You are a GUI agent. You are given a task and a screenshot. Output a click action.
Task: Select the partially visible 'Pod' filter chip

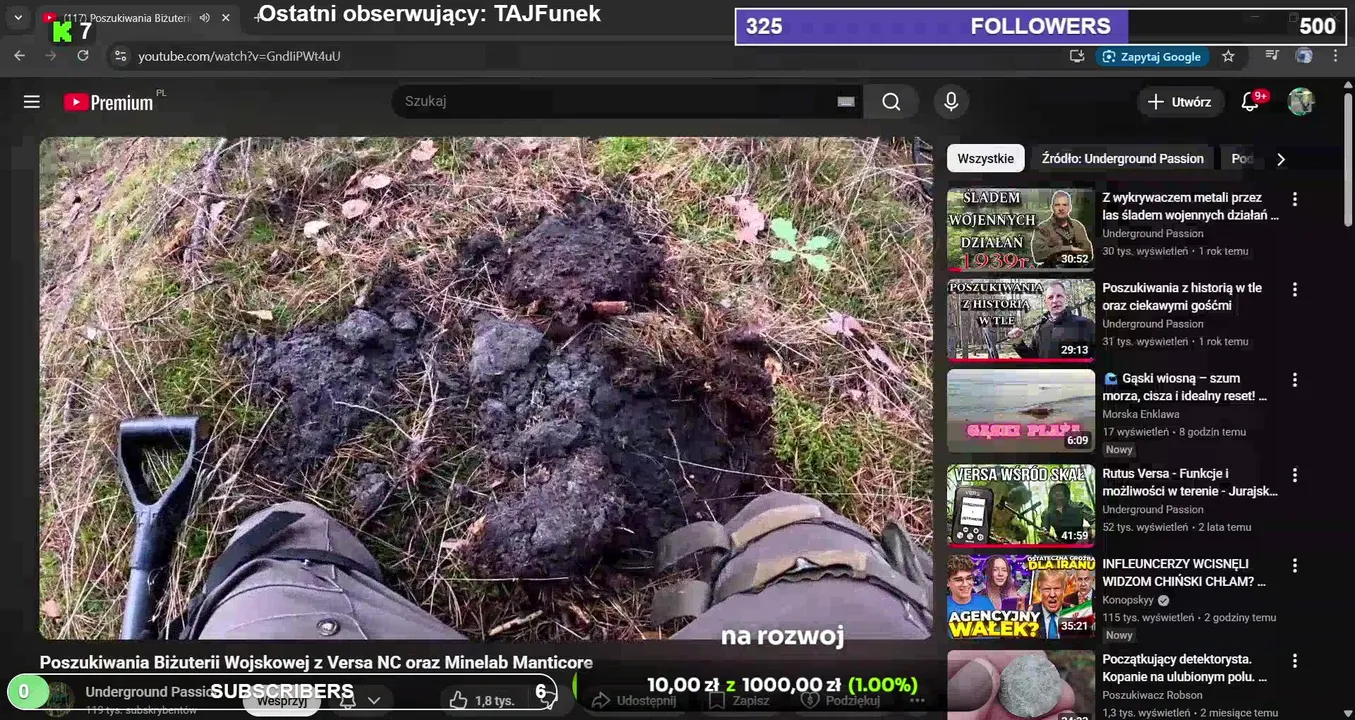pos(1242,158)
